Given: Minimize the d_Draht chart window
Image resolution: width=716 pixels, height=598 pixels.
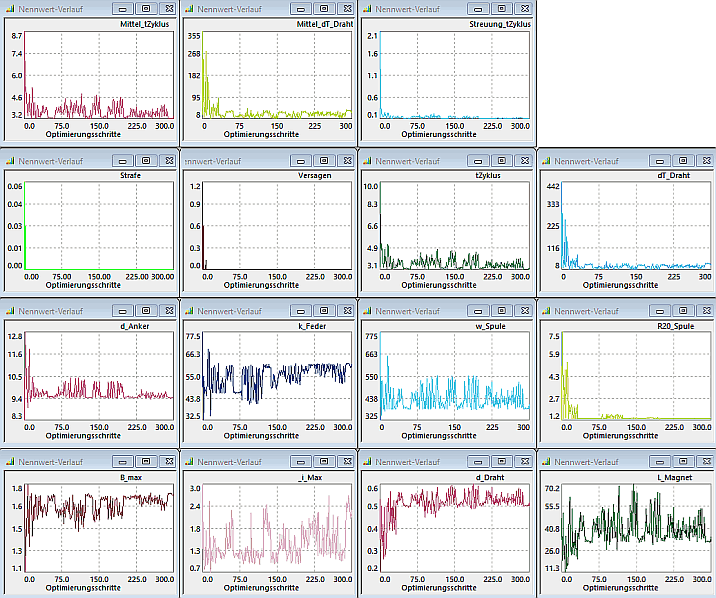Looking at the screenshot, I should coord(478,461).
